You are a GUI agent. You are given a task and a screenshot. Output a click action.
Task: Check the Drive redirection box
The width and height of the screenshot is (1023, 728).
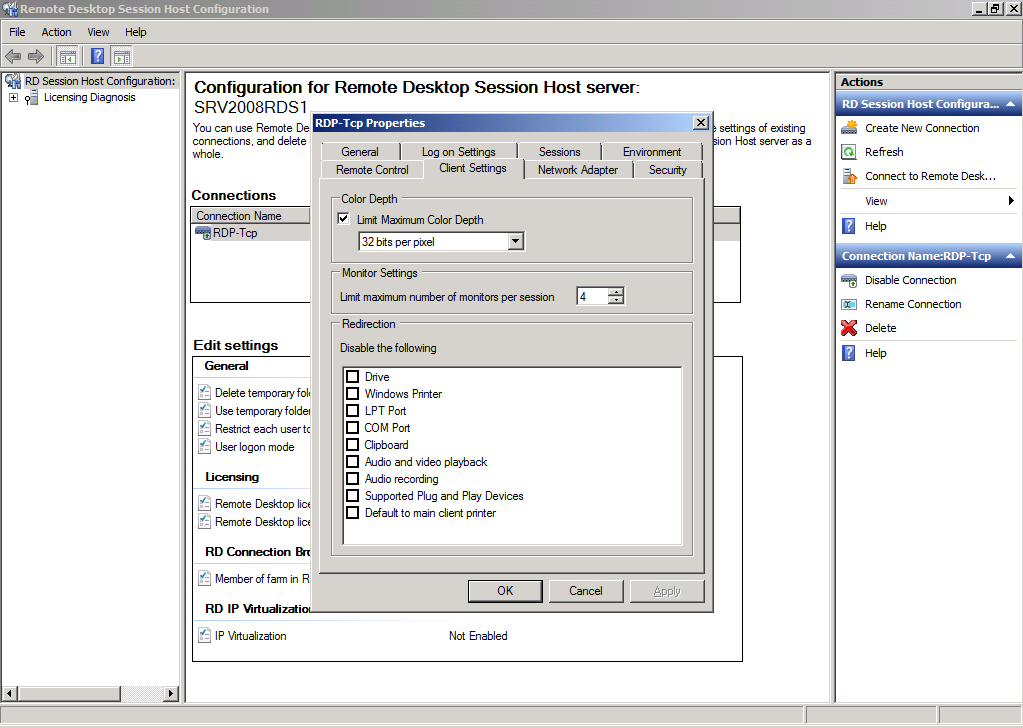point(353,376)
